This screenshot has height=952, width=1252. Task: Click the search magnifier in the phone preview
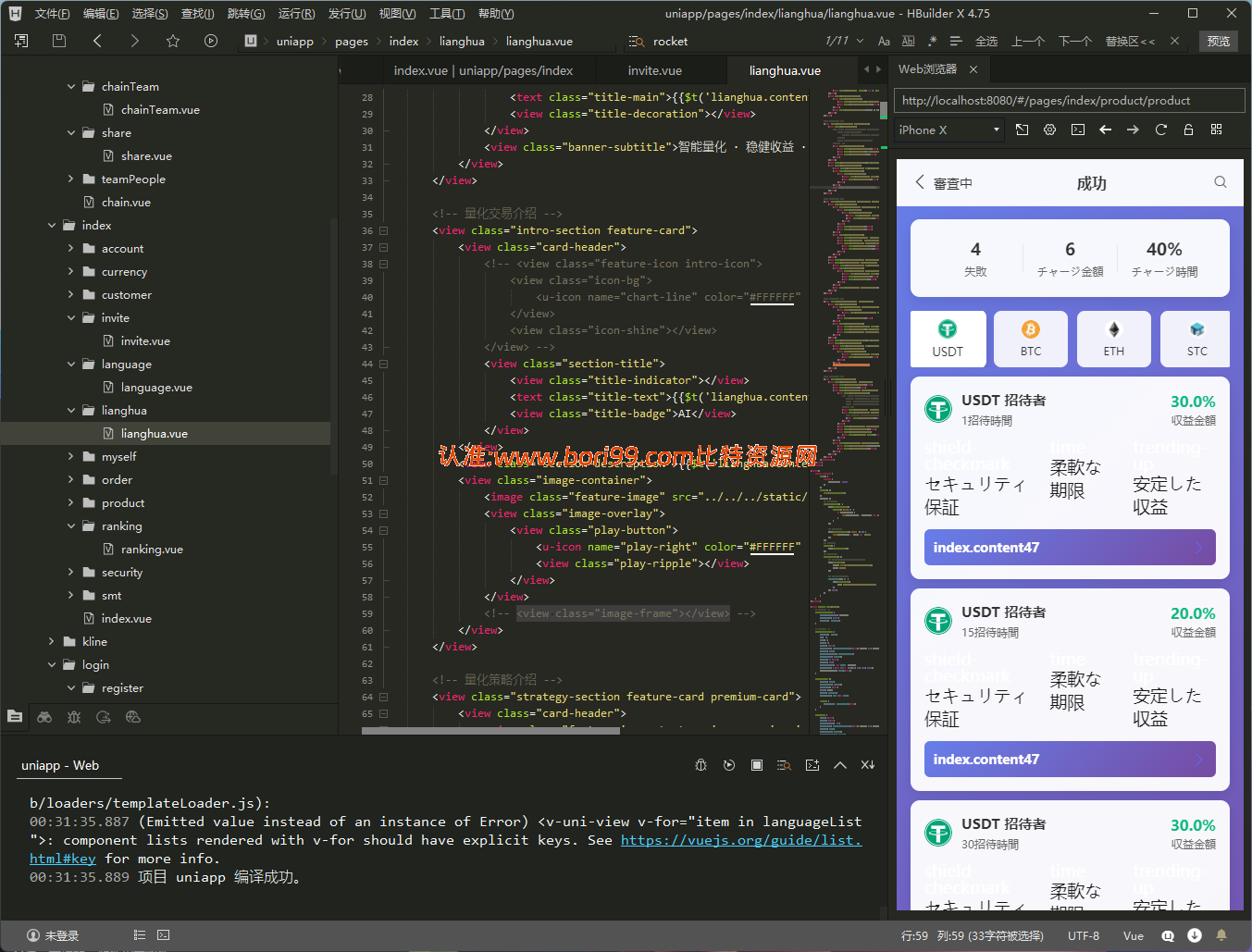(1221, 182)
